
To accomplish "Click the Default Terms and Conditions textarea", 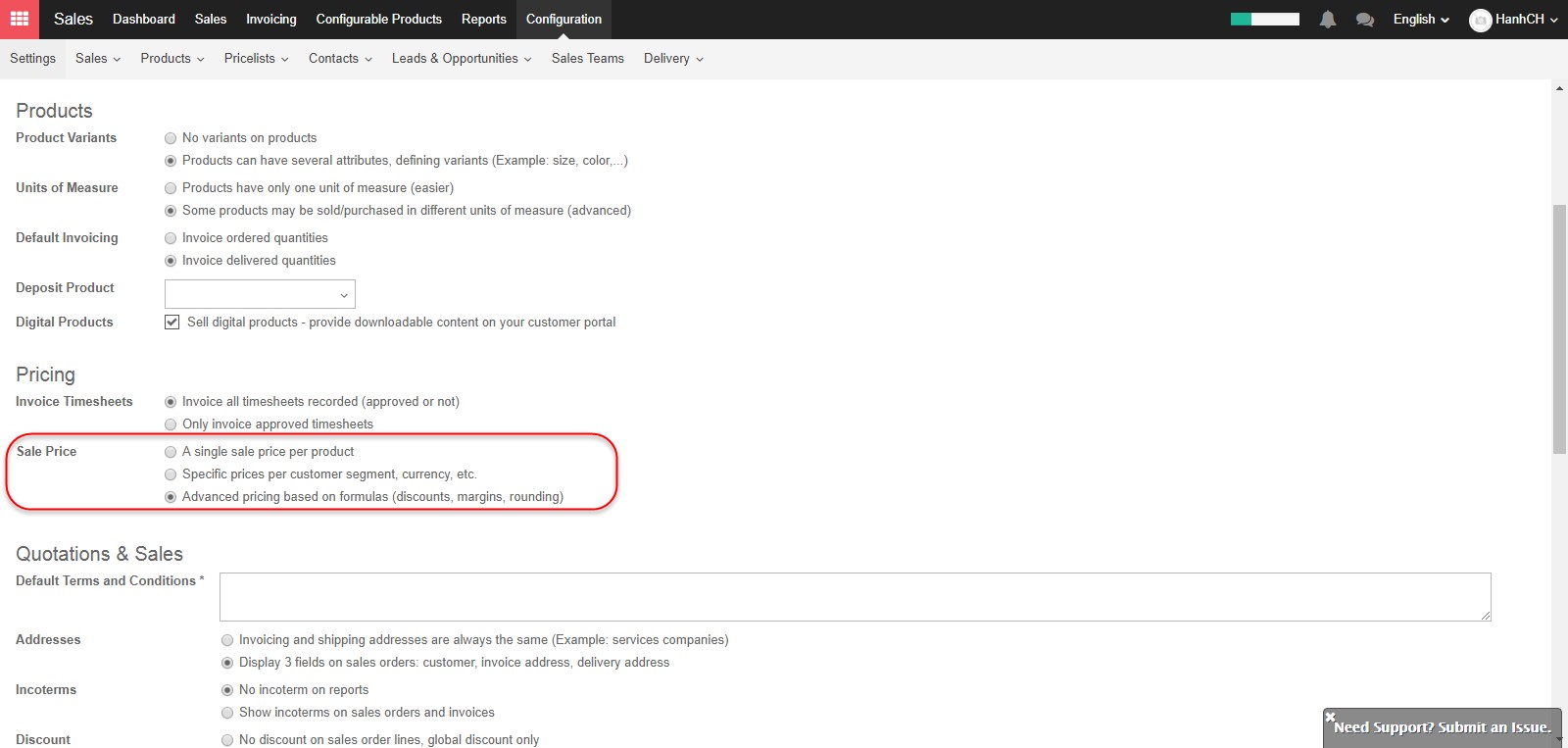I will pyautogui.click(x=856, y=597).
